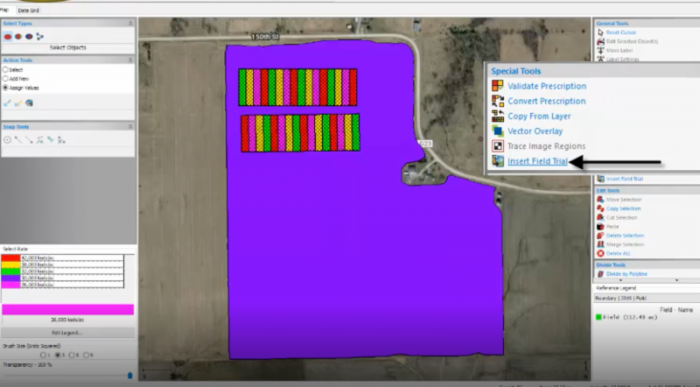Set brush size to 1

43,355
